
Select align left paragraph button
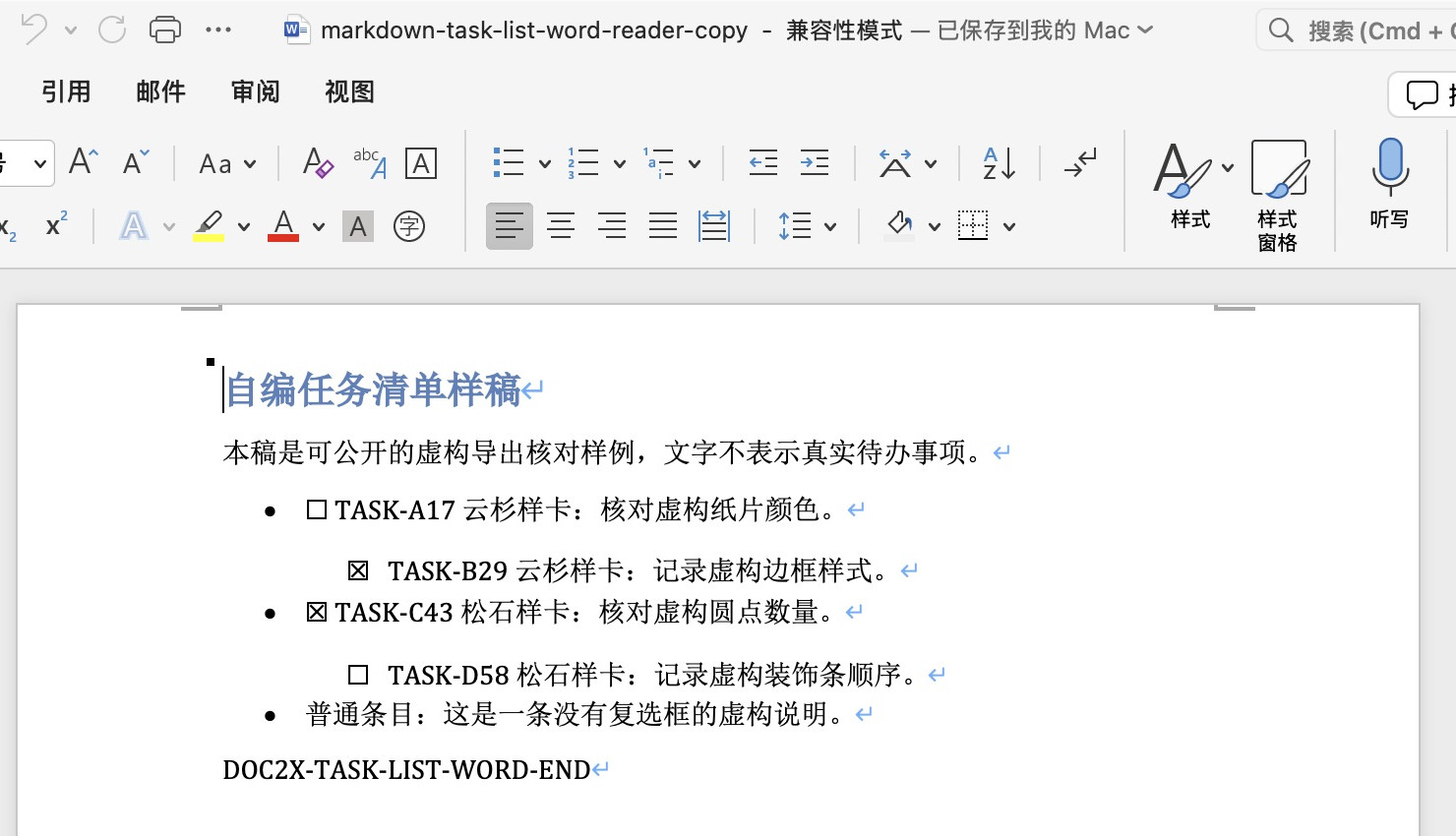(510, 226)
